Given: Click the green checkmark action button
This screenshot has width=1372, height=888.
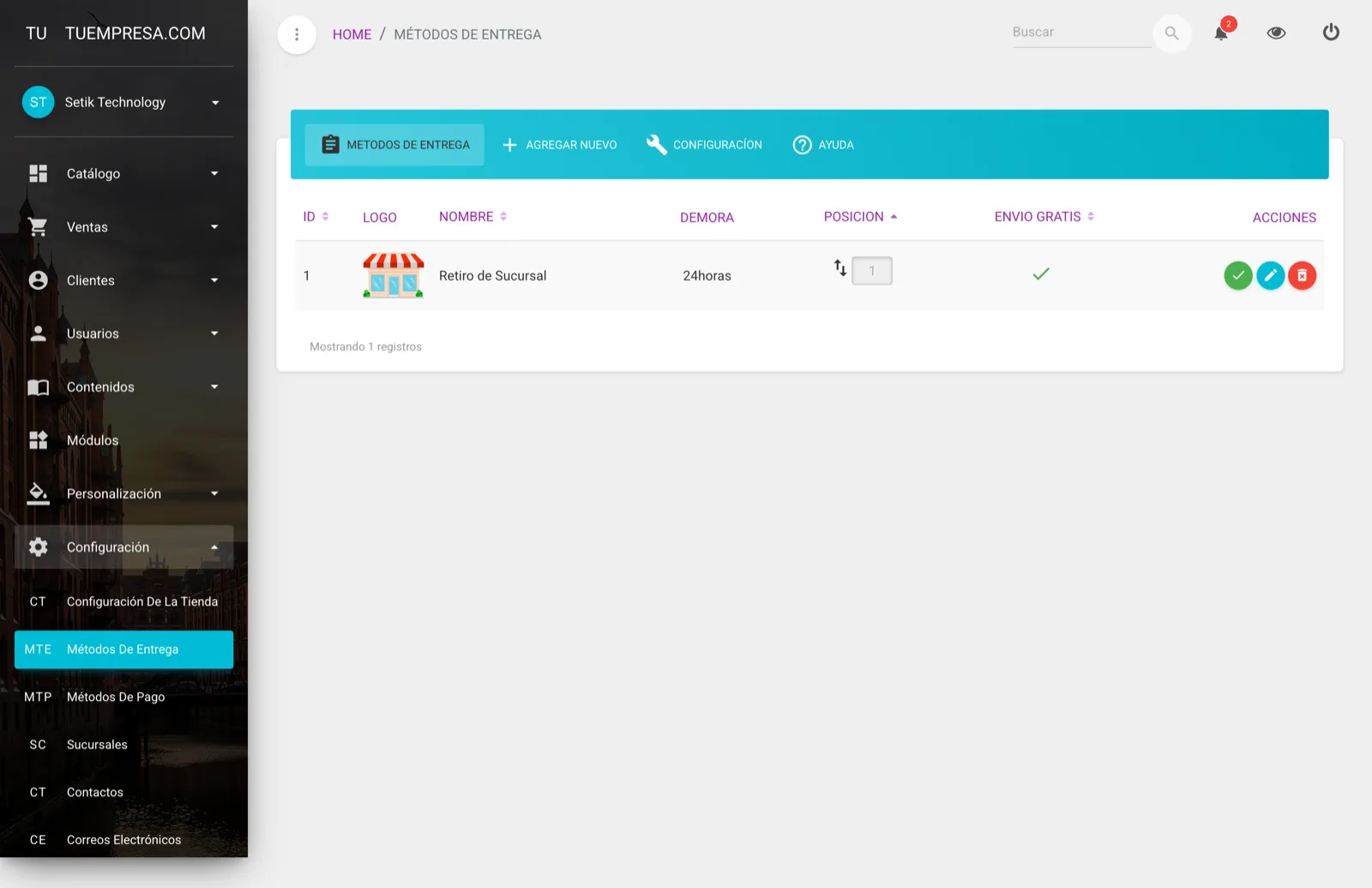Looking at the screenshot, I should [1237, 275].
